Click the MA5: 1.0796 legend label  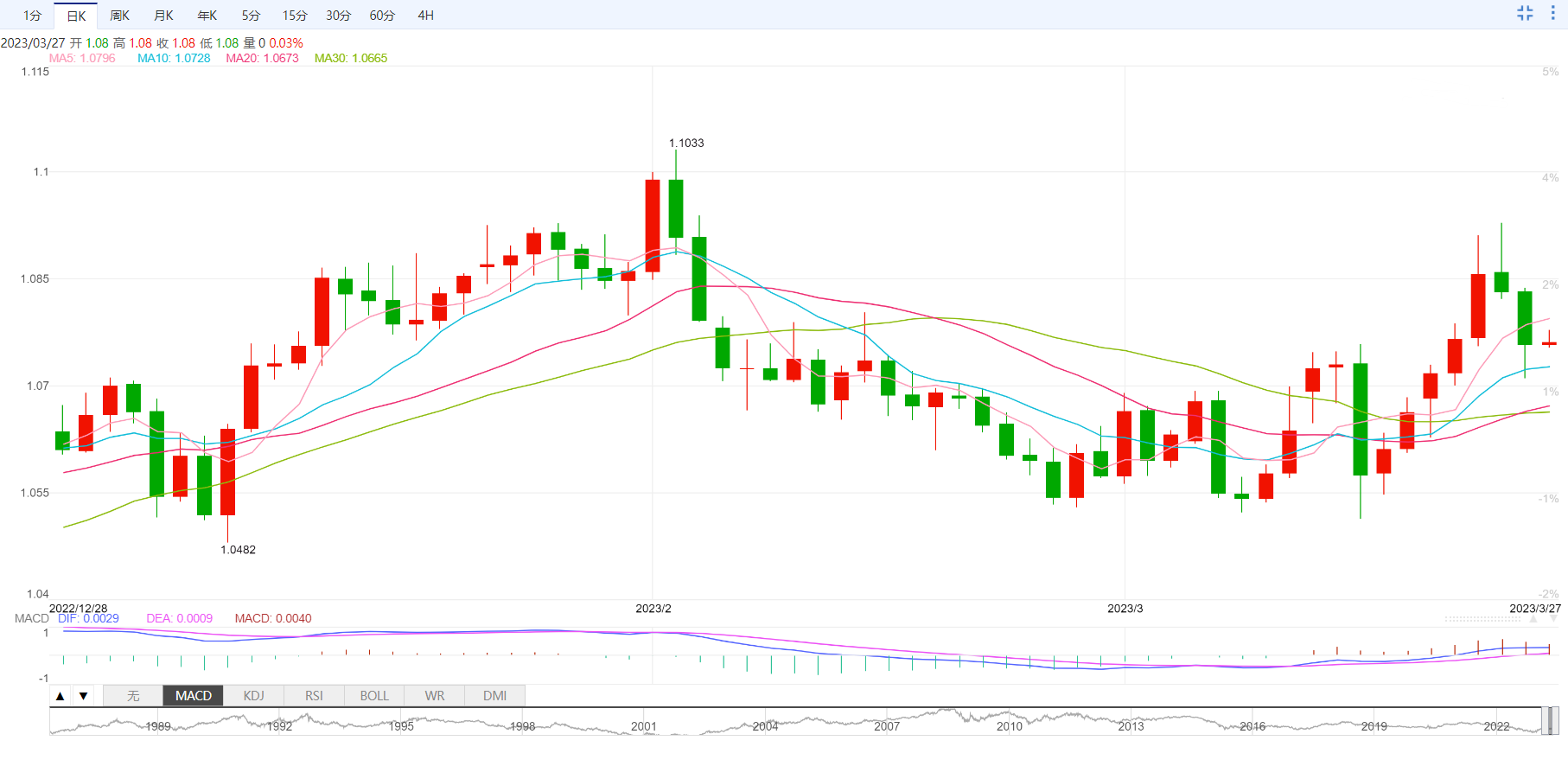pyautogui.click(x=82, y=58)
